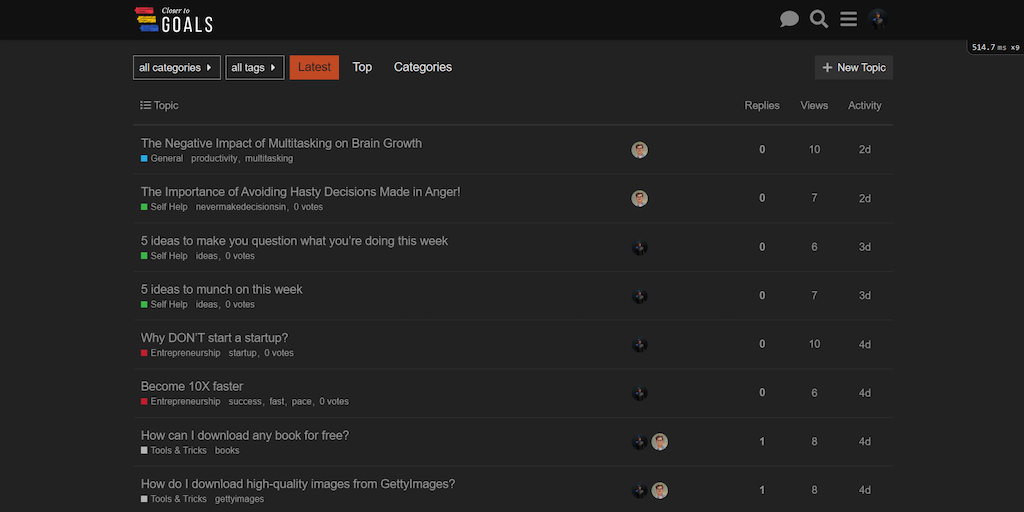Click the search magnifier icon

(x=819, y=19)
